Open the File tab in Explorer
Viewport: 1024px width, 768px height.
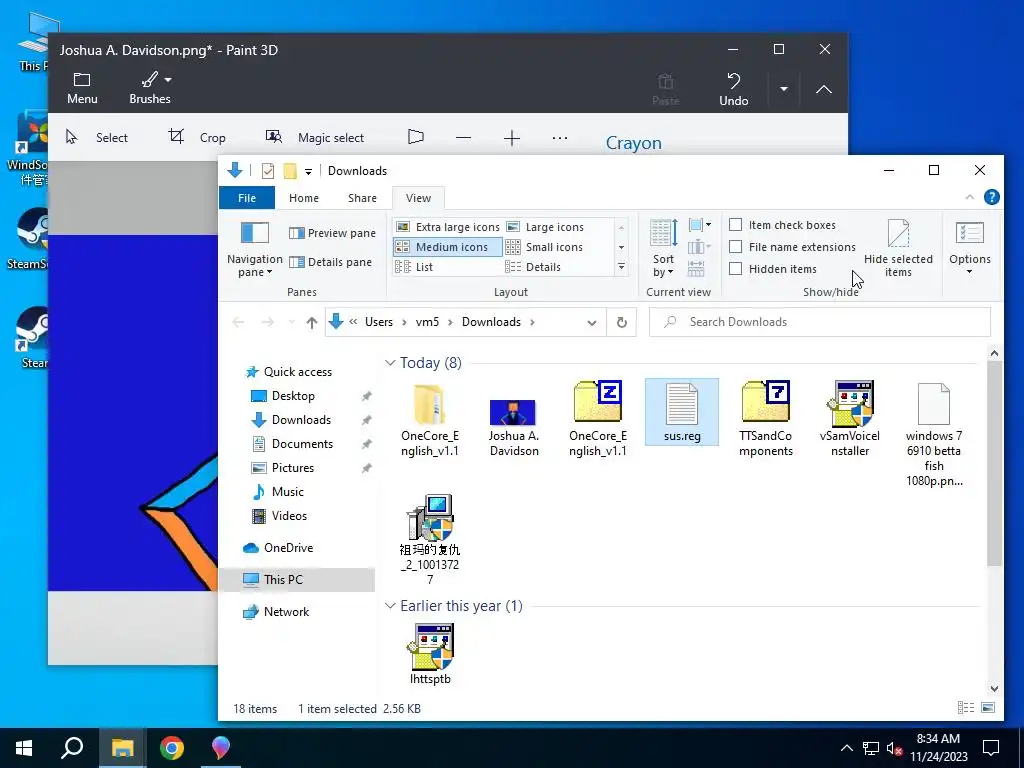(247, 198)
